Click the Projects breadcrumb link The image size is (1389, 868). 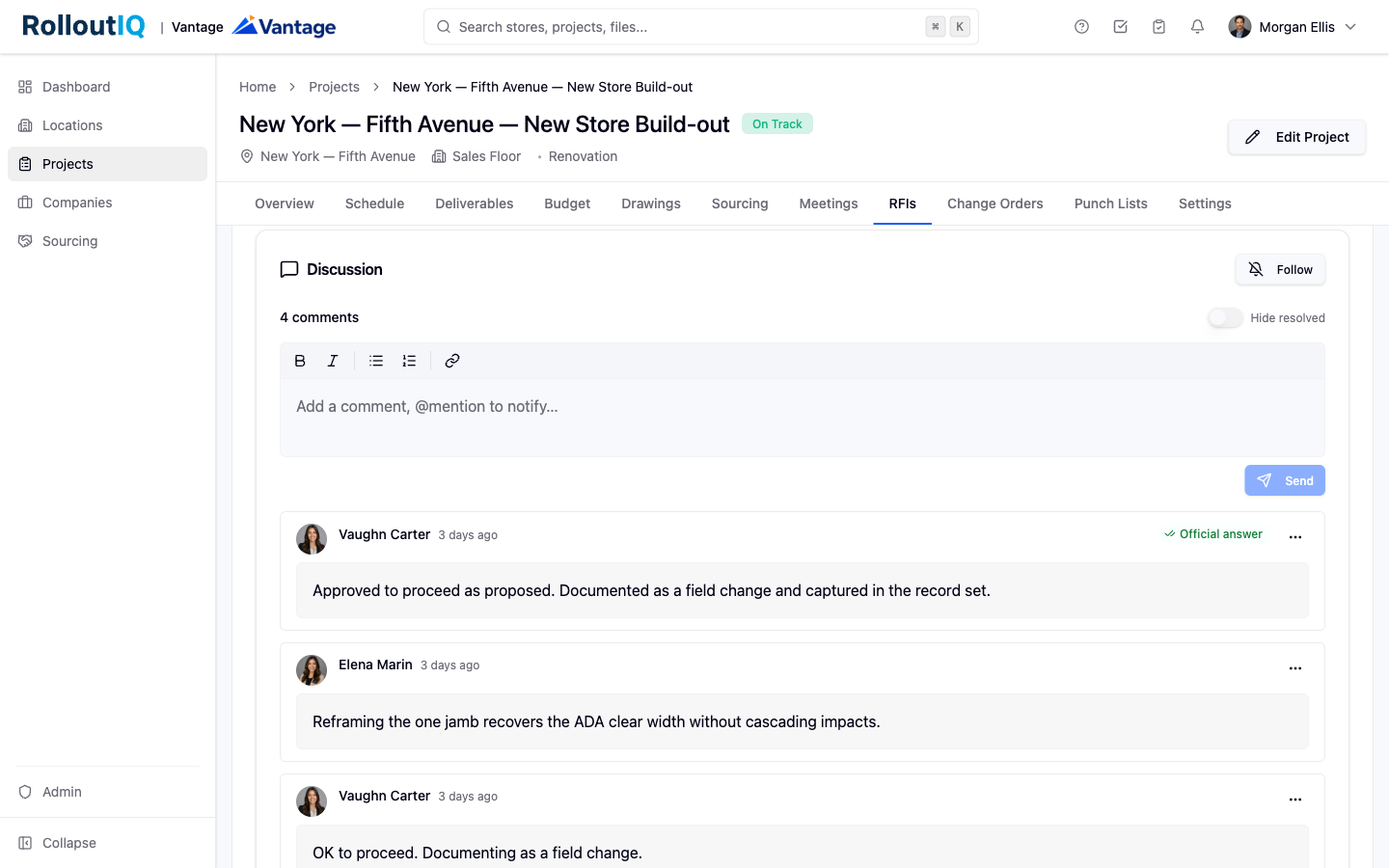click(x=334, y=87)
